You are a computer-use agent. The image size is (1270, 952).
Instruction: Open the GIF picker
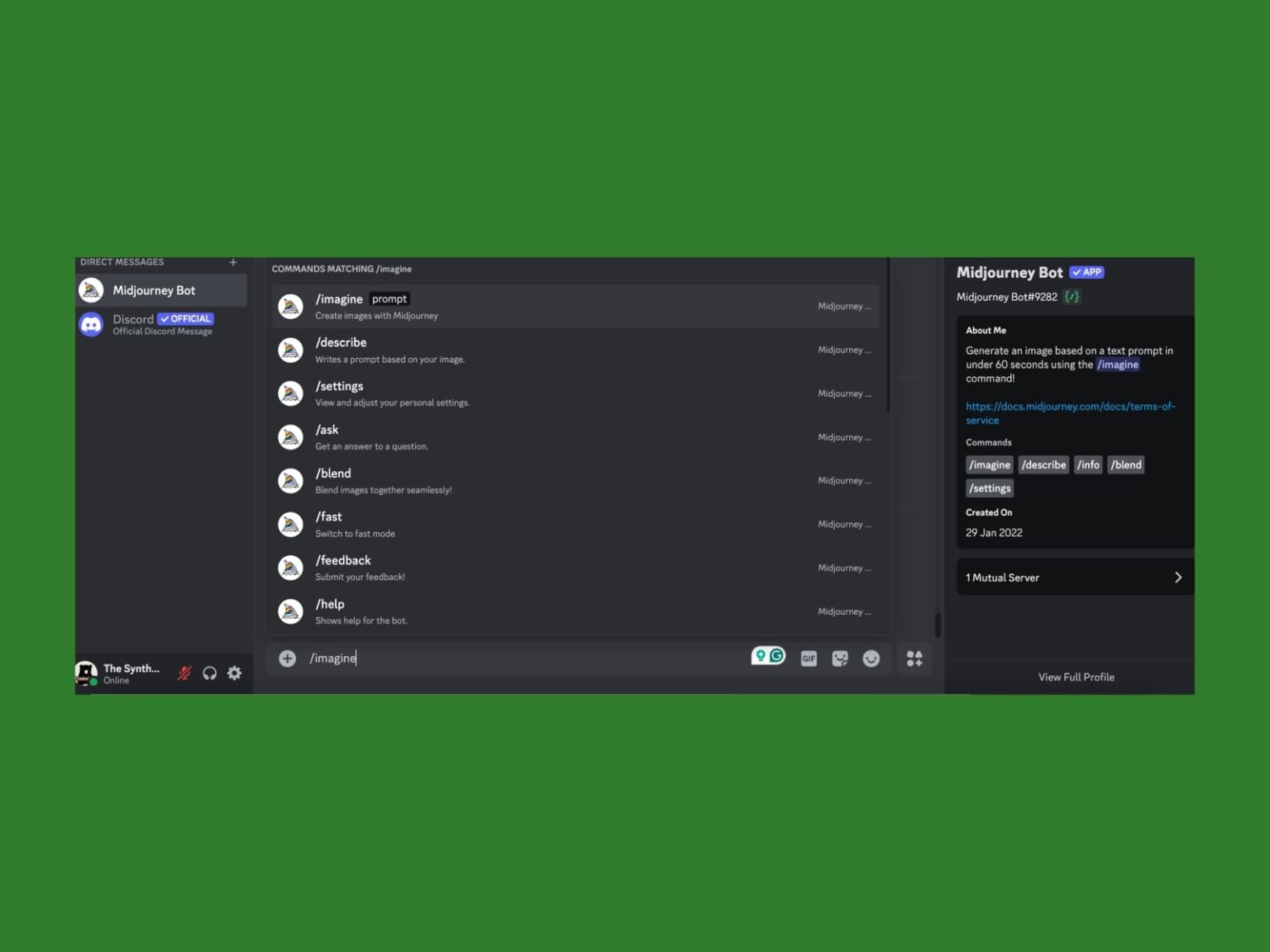[809, 659]
